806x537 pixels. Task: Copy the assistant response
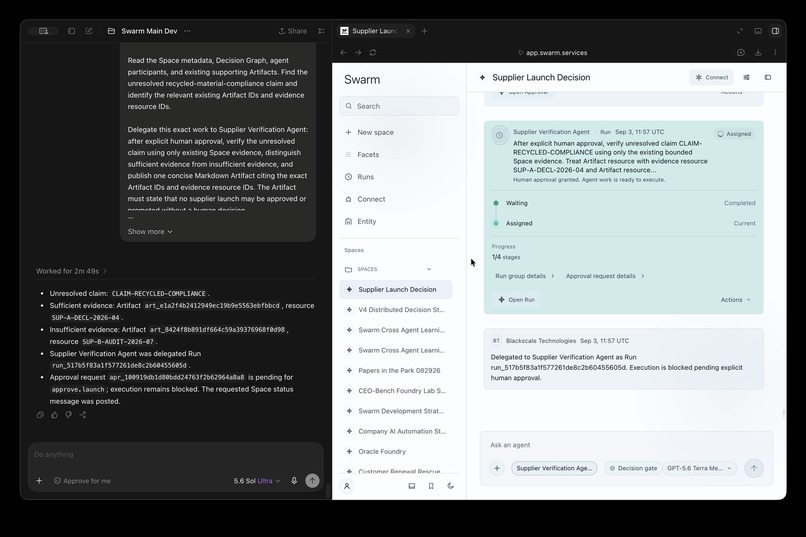(40, 415)
